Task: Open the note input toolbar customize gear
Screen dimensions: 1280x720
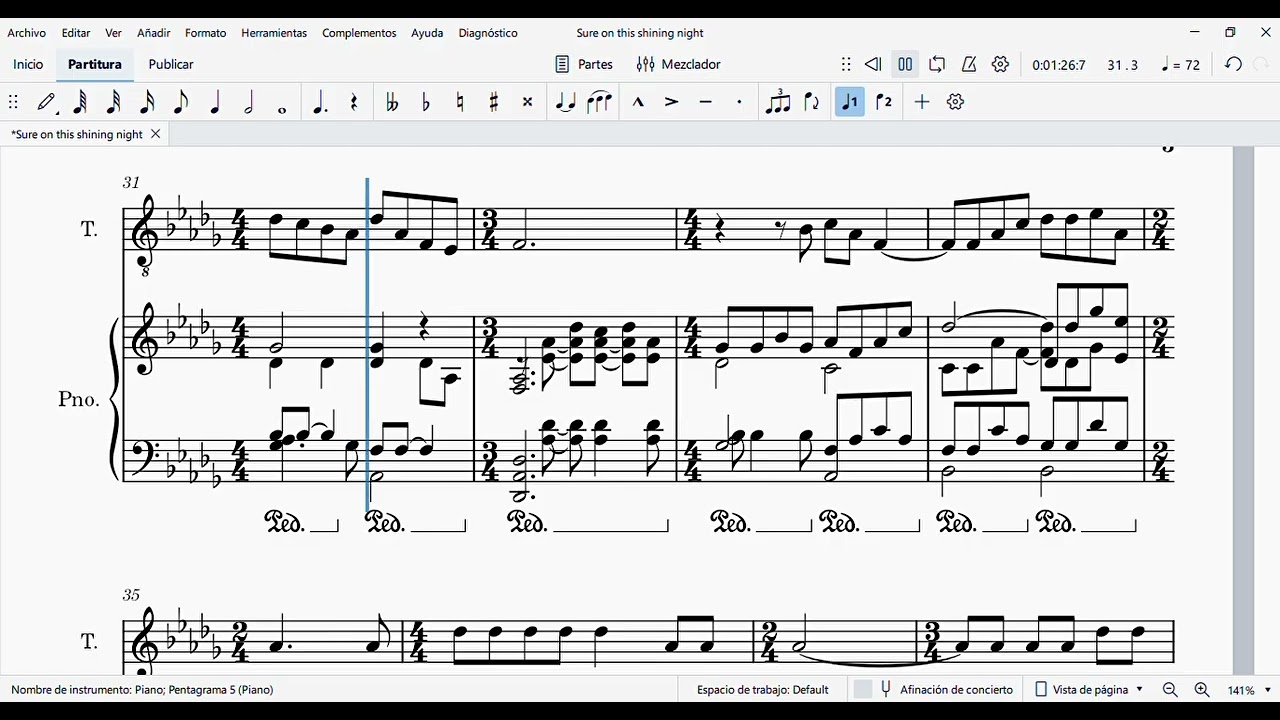Action: pyautogui.click(x=956, y=102)
